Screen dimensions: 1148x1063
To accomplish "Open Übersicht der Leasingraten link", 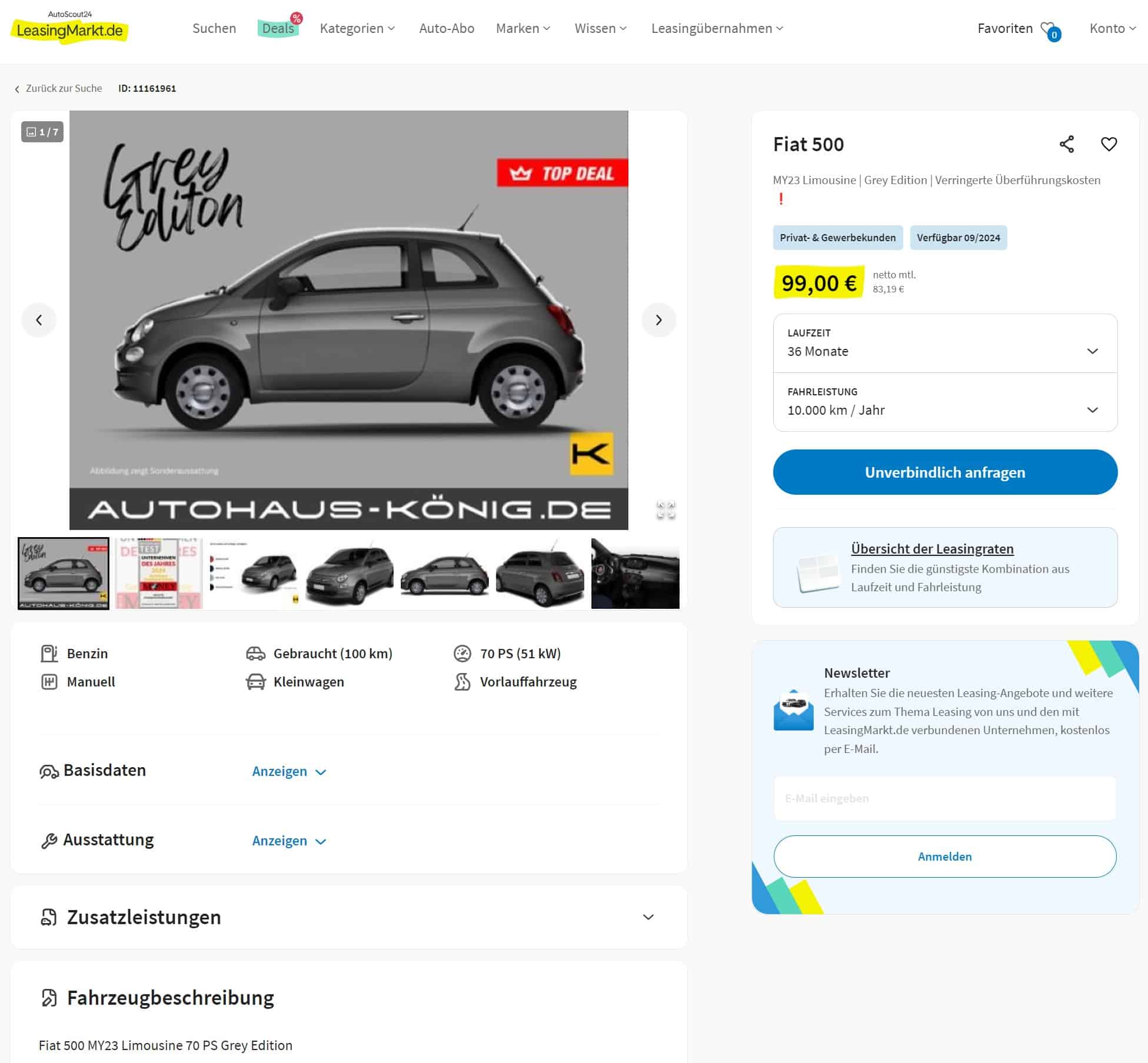I will pos(932,548).
